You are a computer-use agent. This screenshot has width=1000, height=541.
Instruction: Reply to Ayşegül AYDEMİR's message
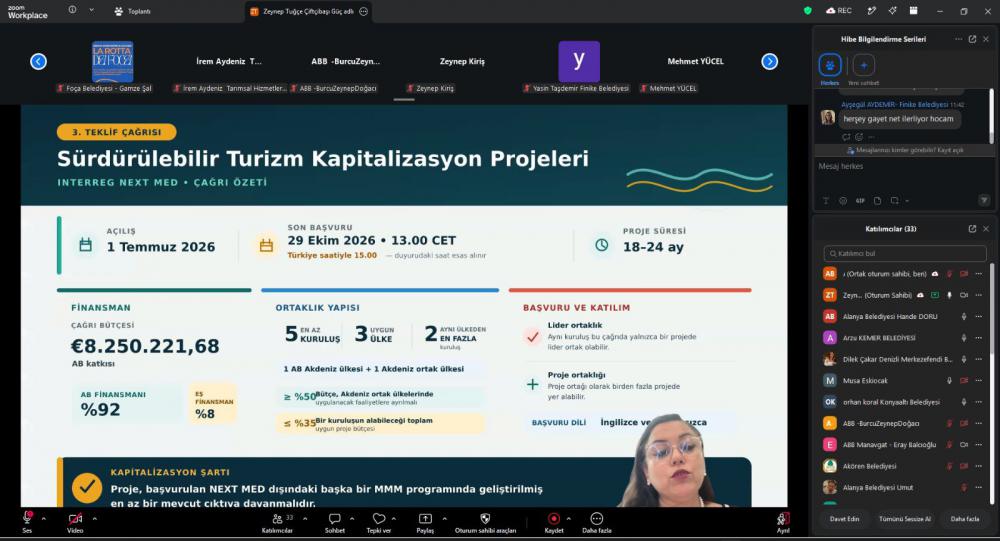[846, 137]
